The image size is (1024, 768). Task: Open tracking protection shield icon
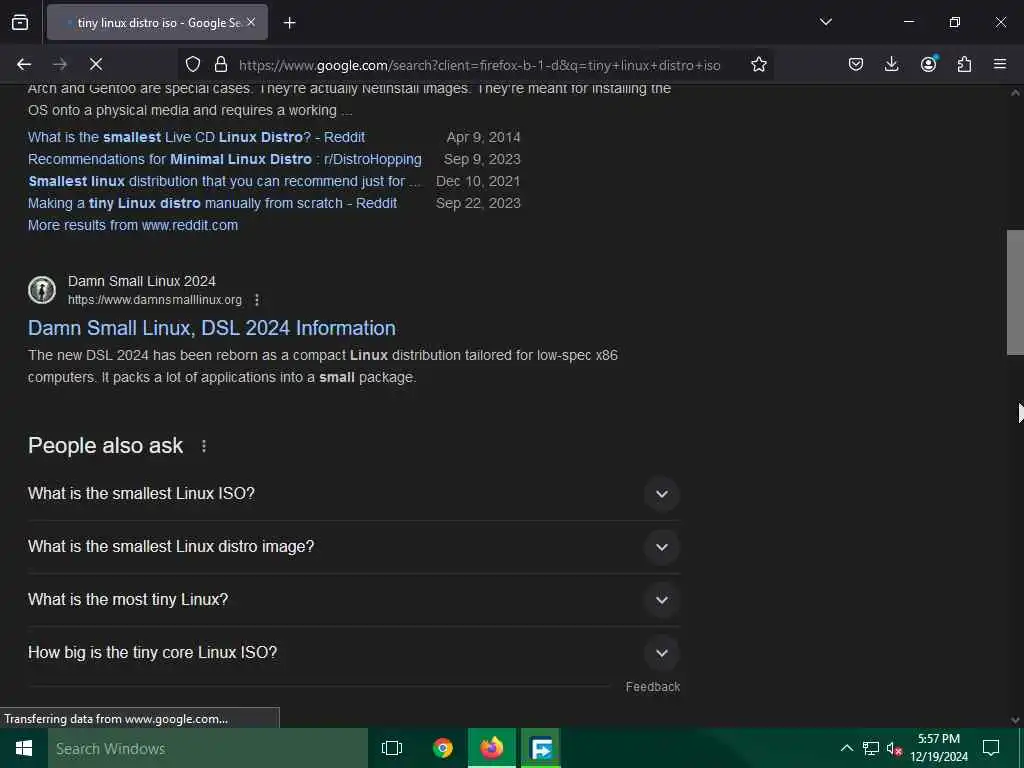coord(193,64)
